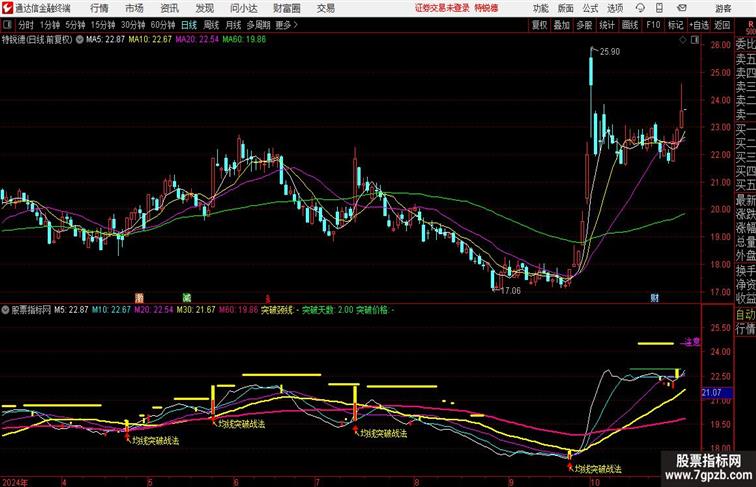Switch to 15分钟 period tab
Viewport: 756px width, 487px height.
pos(103,25)
